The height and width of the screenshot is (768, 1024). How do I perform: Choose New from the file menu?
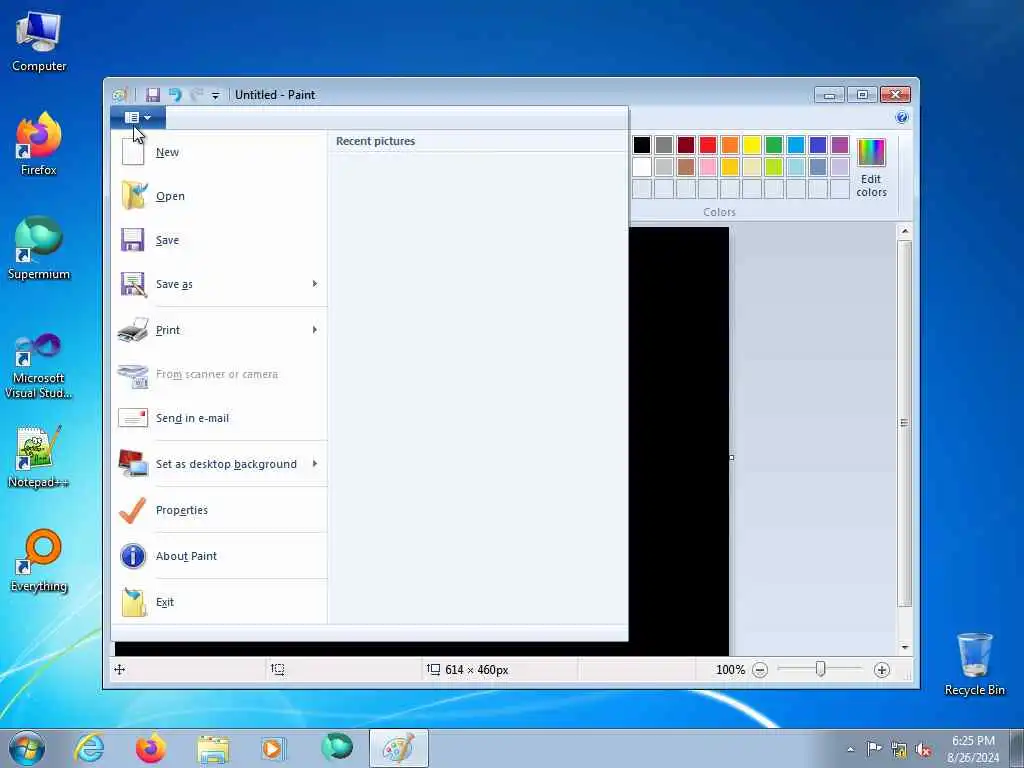[219, 152]
